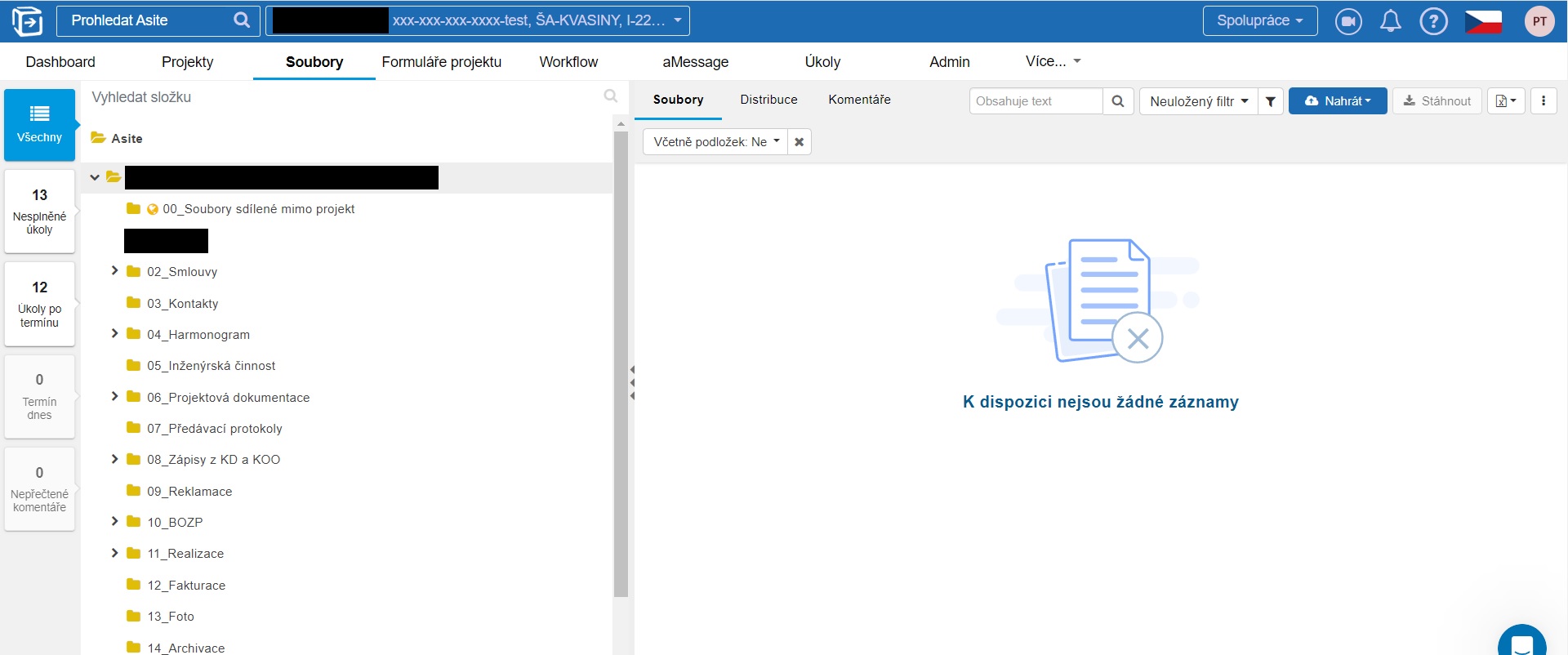
Task: Open the help question mark icon
Action: click(x=1433, y=21)
